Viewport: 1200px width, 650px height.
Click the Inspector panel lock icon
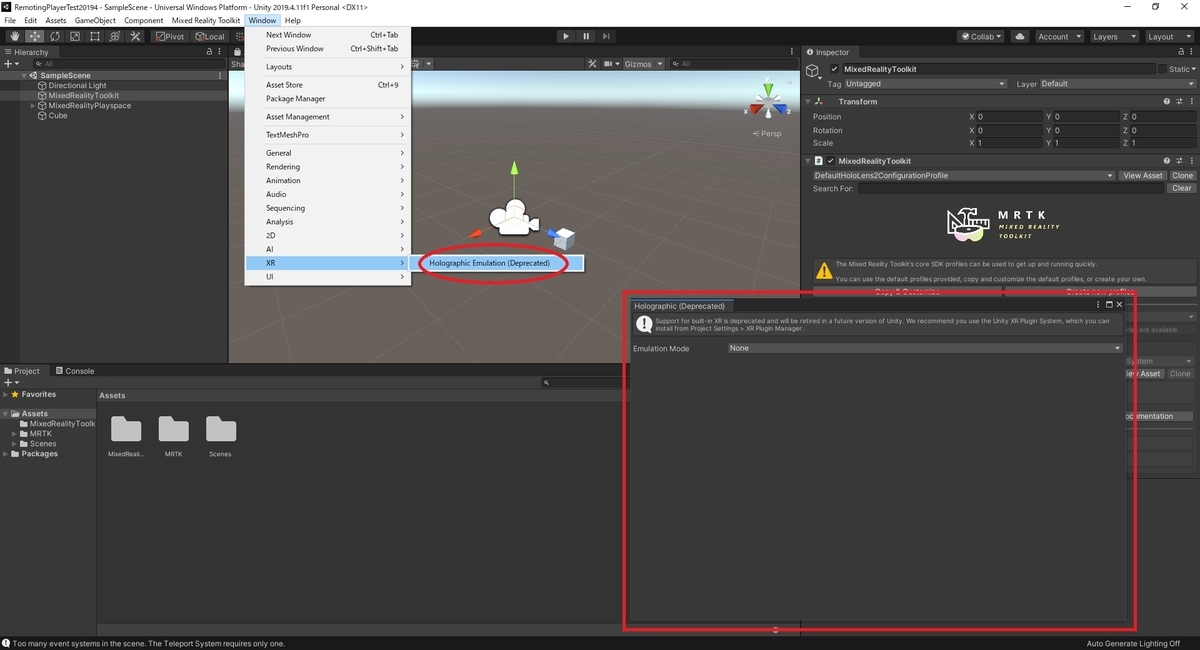[x=1180, y=52]
